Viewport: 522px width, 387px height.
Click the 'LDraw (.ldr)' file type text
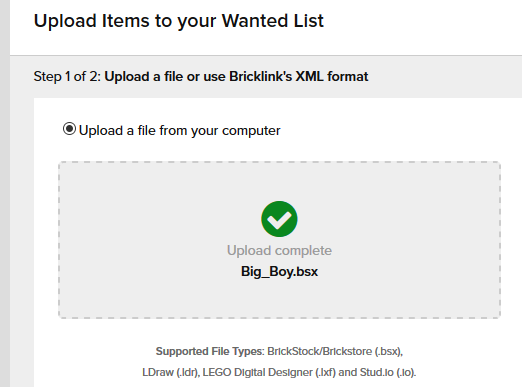[x=170, y=372]
